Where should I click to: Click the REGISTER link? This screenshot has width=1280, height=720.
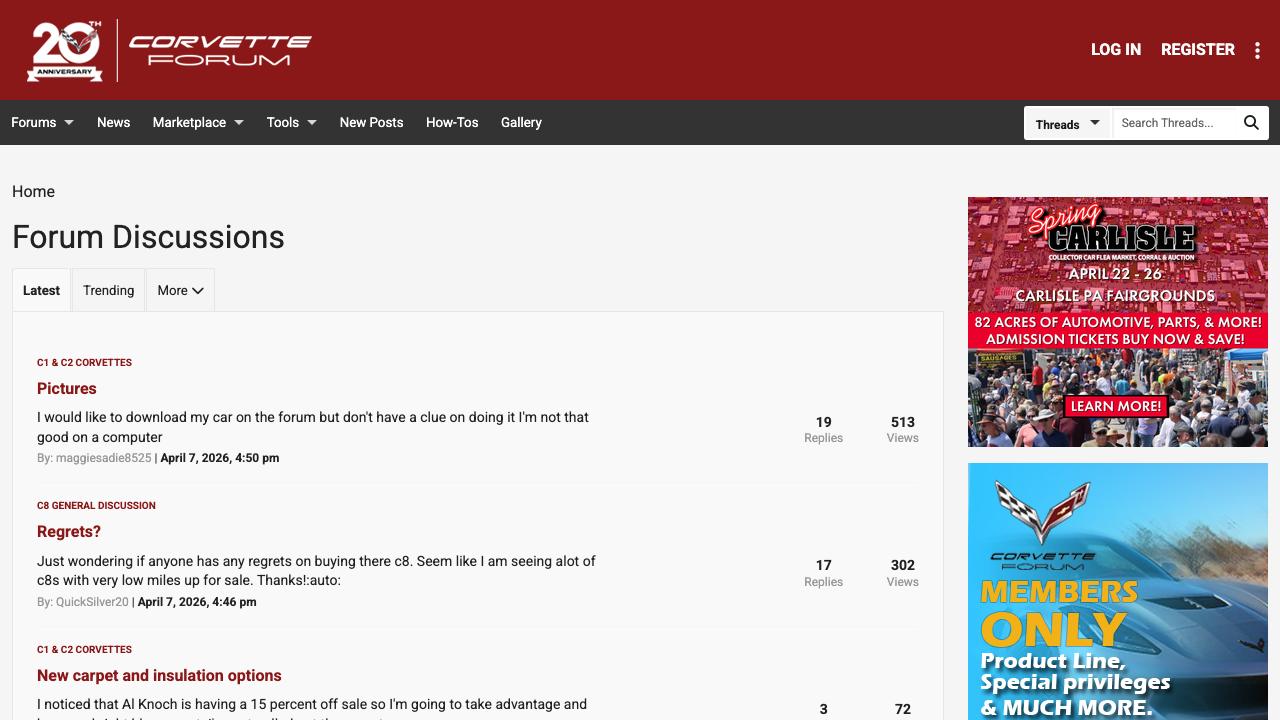[x=1197, y=49]
